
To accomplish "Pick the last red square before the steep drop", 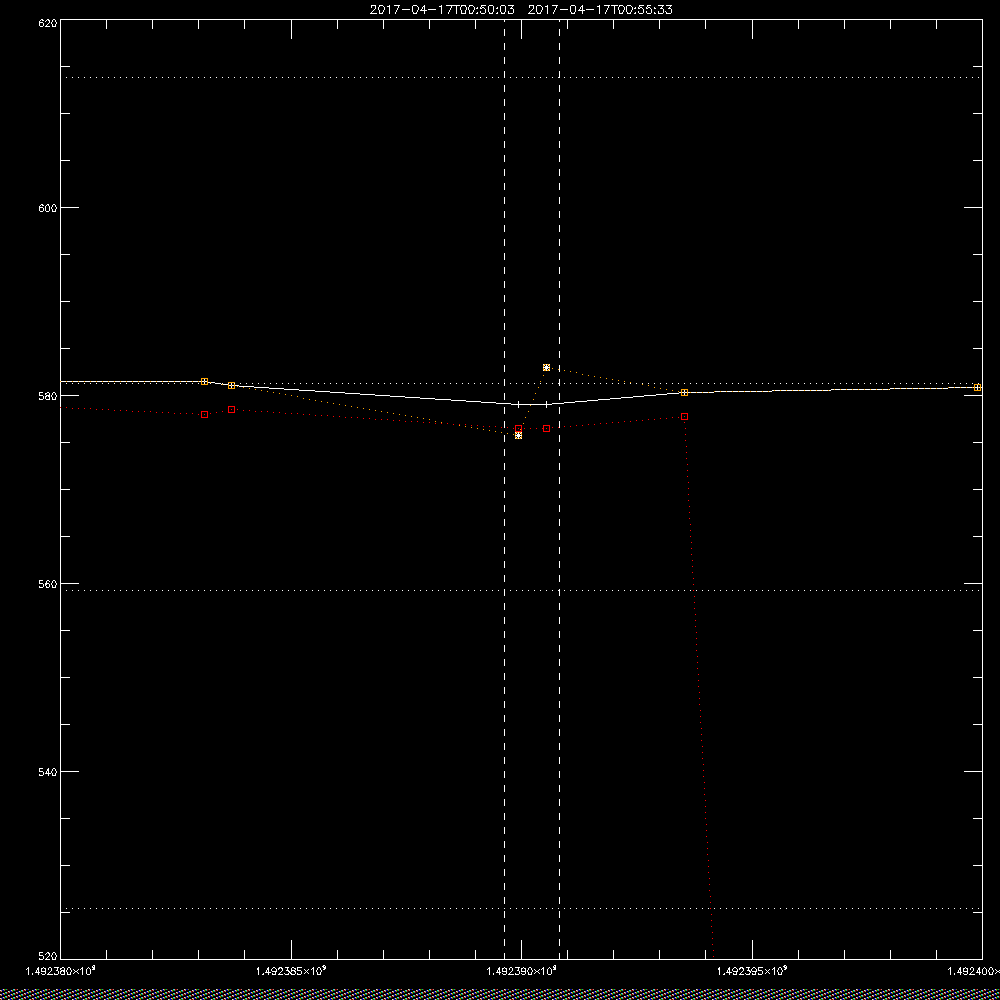I will pyautogui.click(x=684, y=416).
